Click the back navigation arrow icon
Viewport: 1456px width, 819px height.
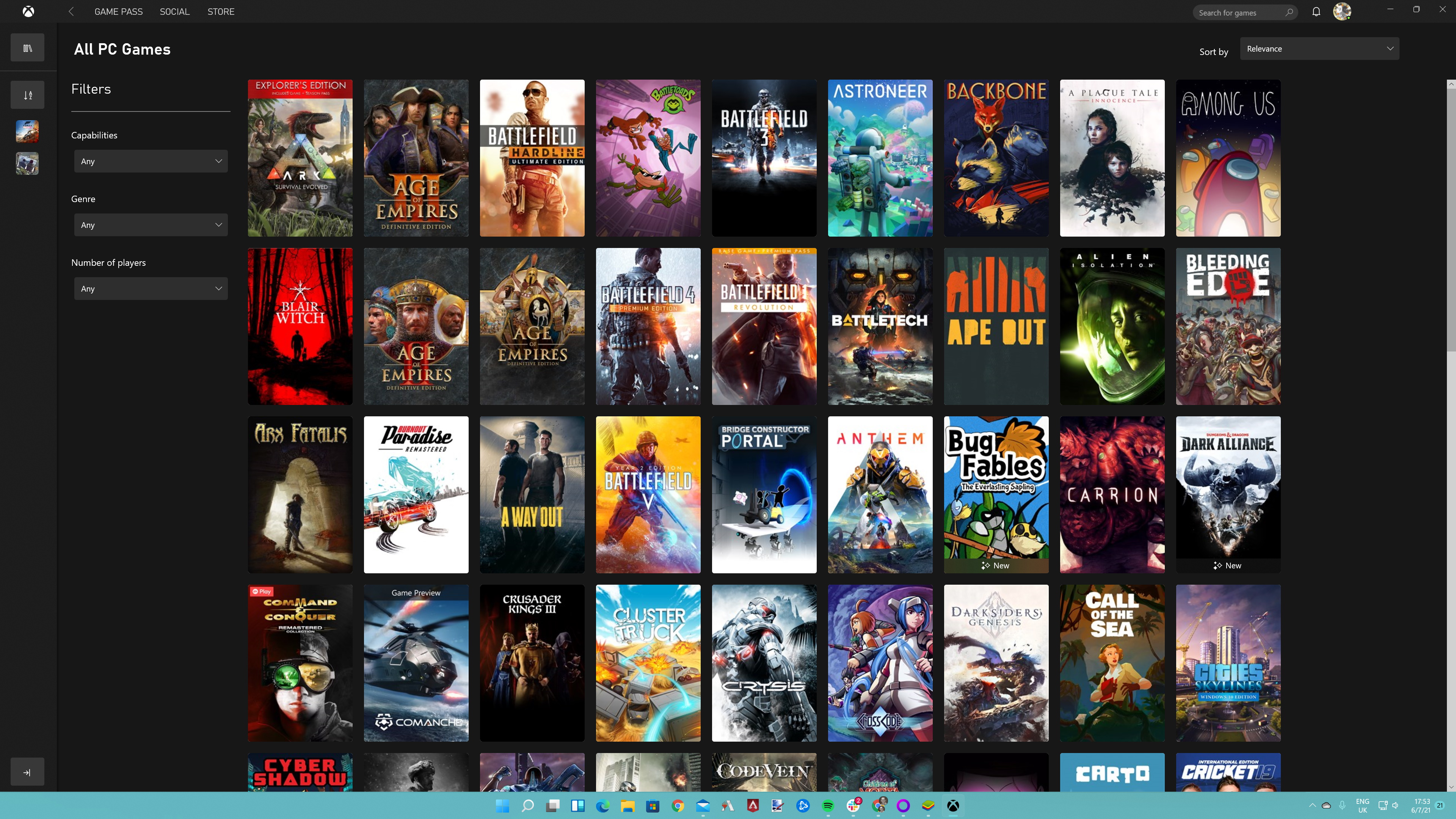click(x=70, y=11)
